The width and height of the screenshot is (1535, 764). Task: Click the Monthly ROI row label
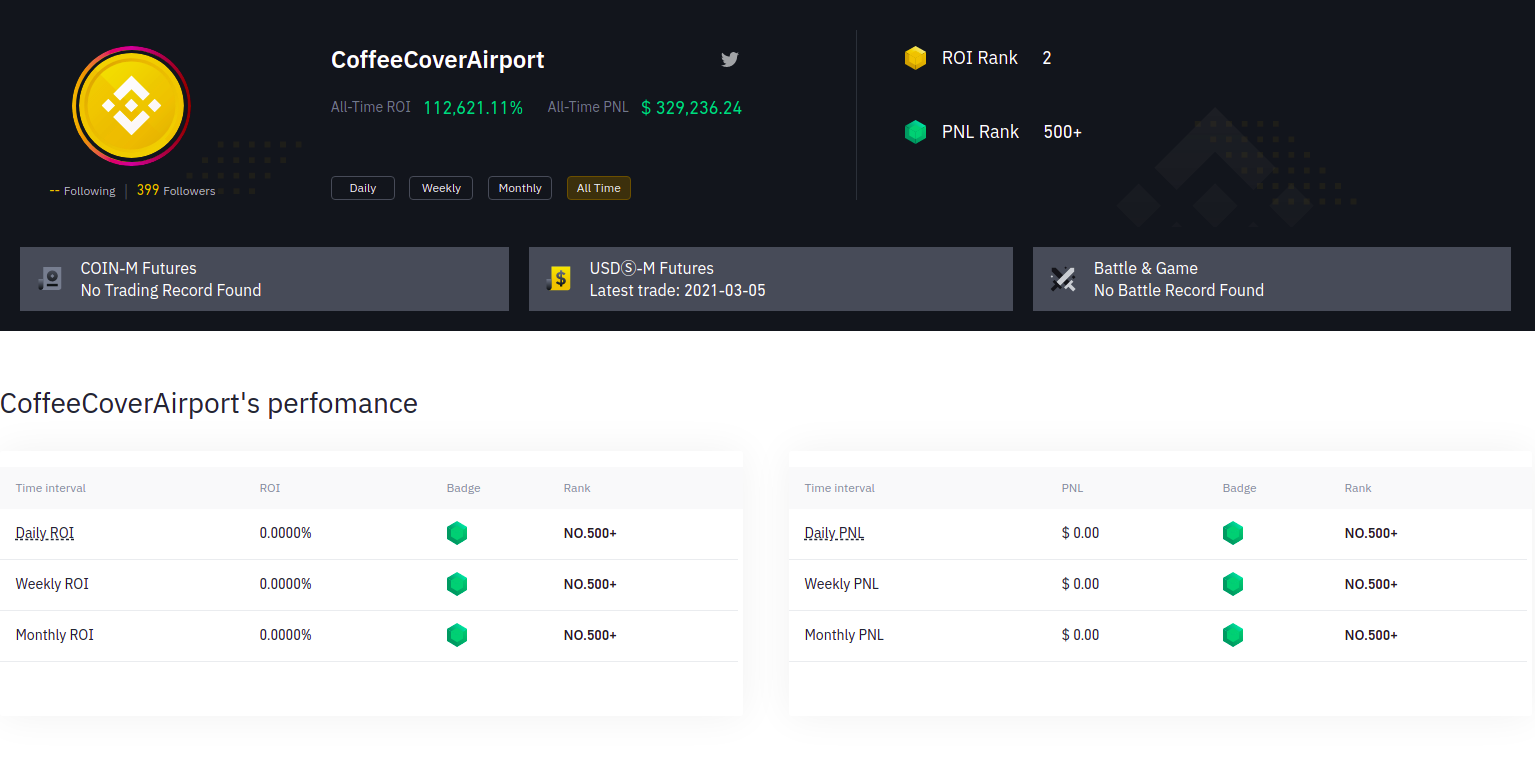click(x=55, y=635)
